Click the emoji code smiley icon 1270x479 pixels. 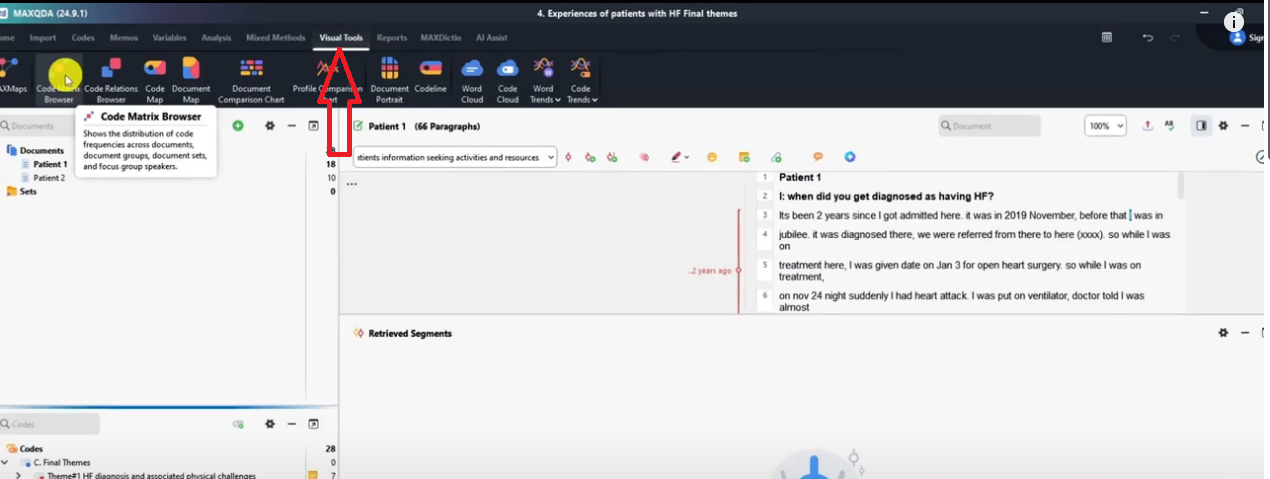point(712,157)
